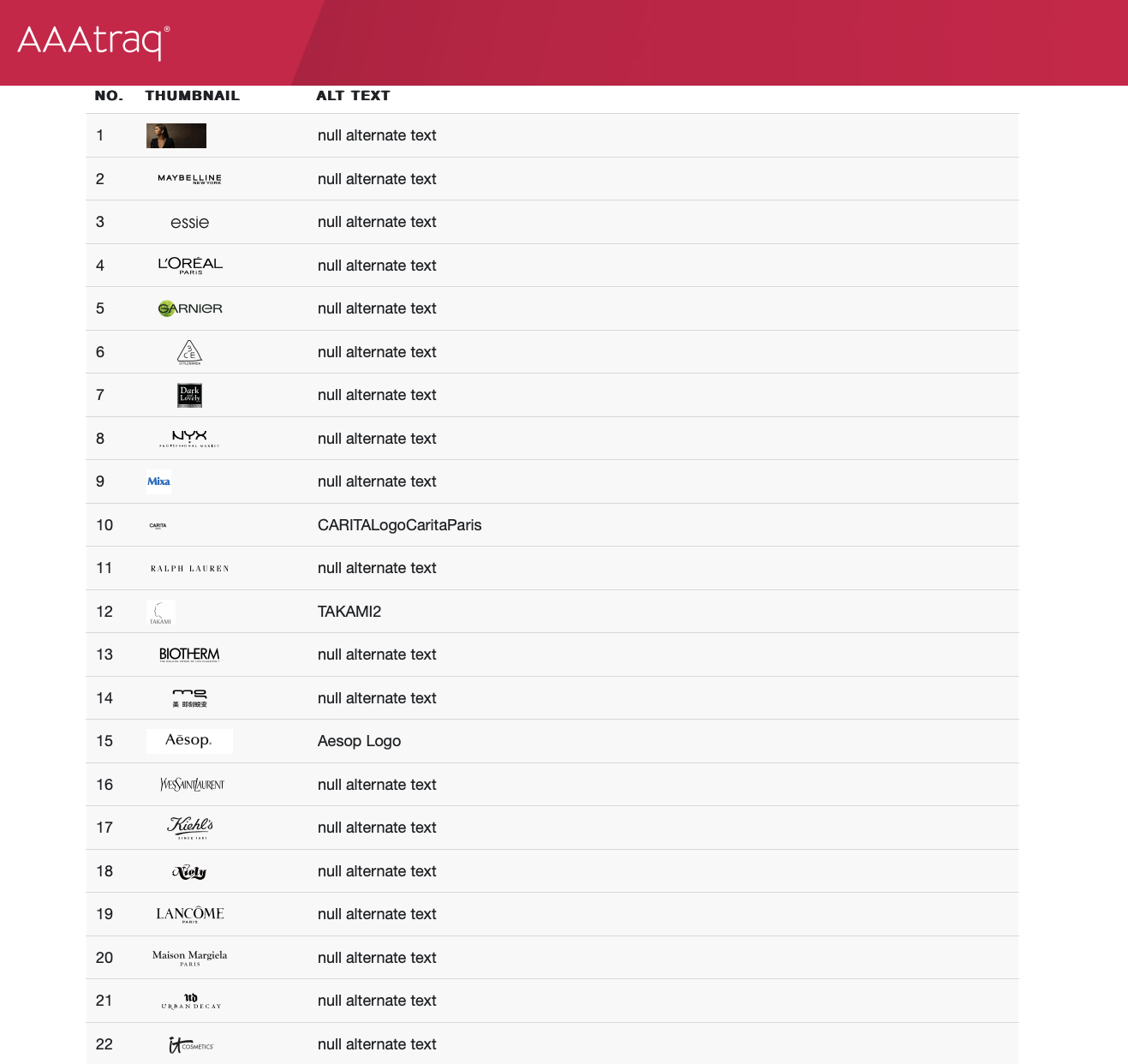Click the NO. column header
This screenshot has width=1128, height=1064.
(x=109, y=96)
